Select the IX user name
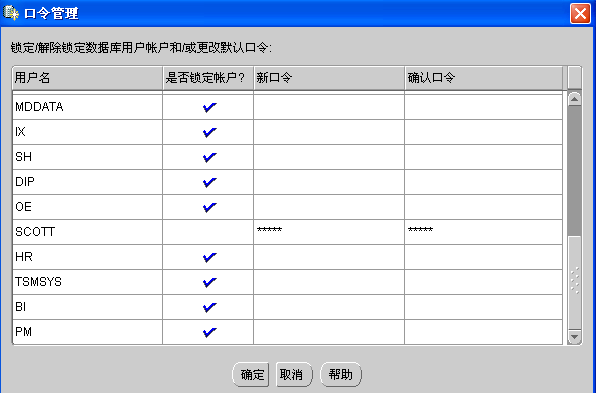Viewport: 596px width, 393px height. pos(20,132)
